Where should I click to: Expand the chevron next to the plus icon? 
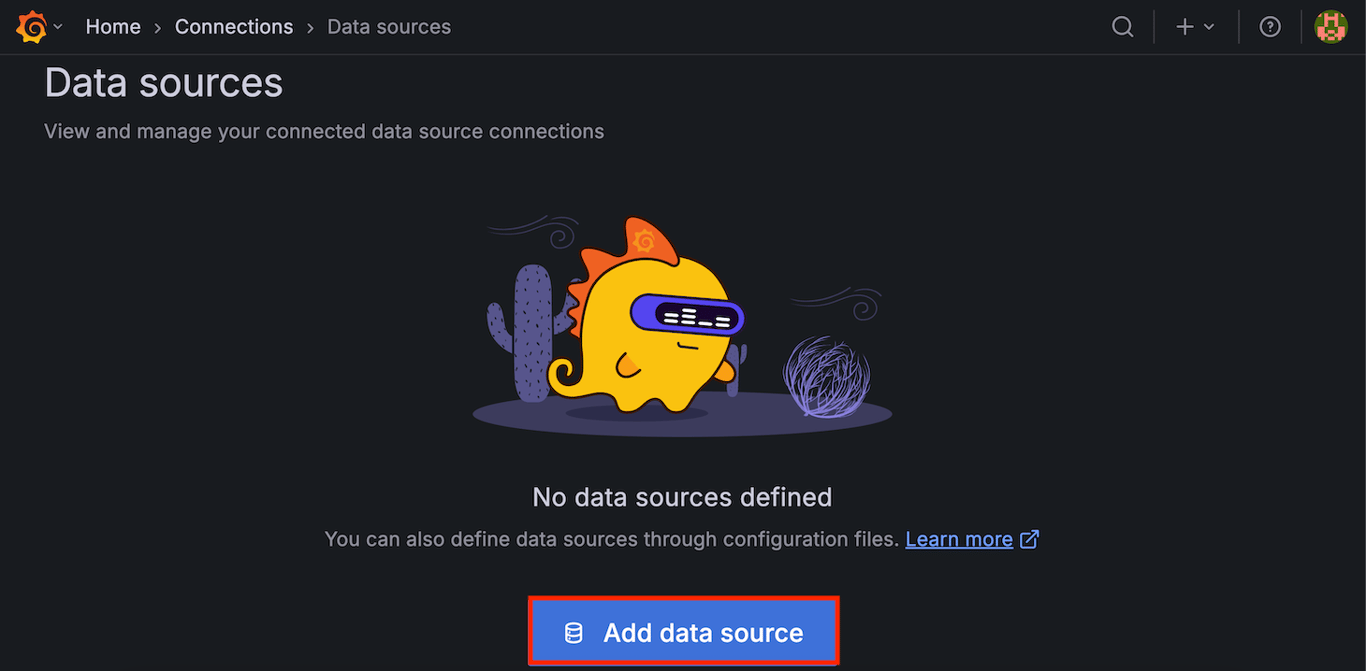point(1208,27)
